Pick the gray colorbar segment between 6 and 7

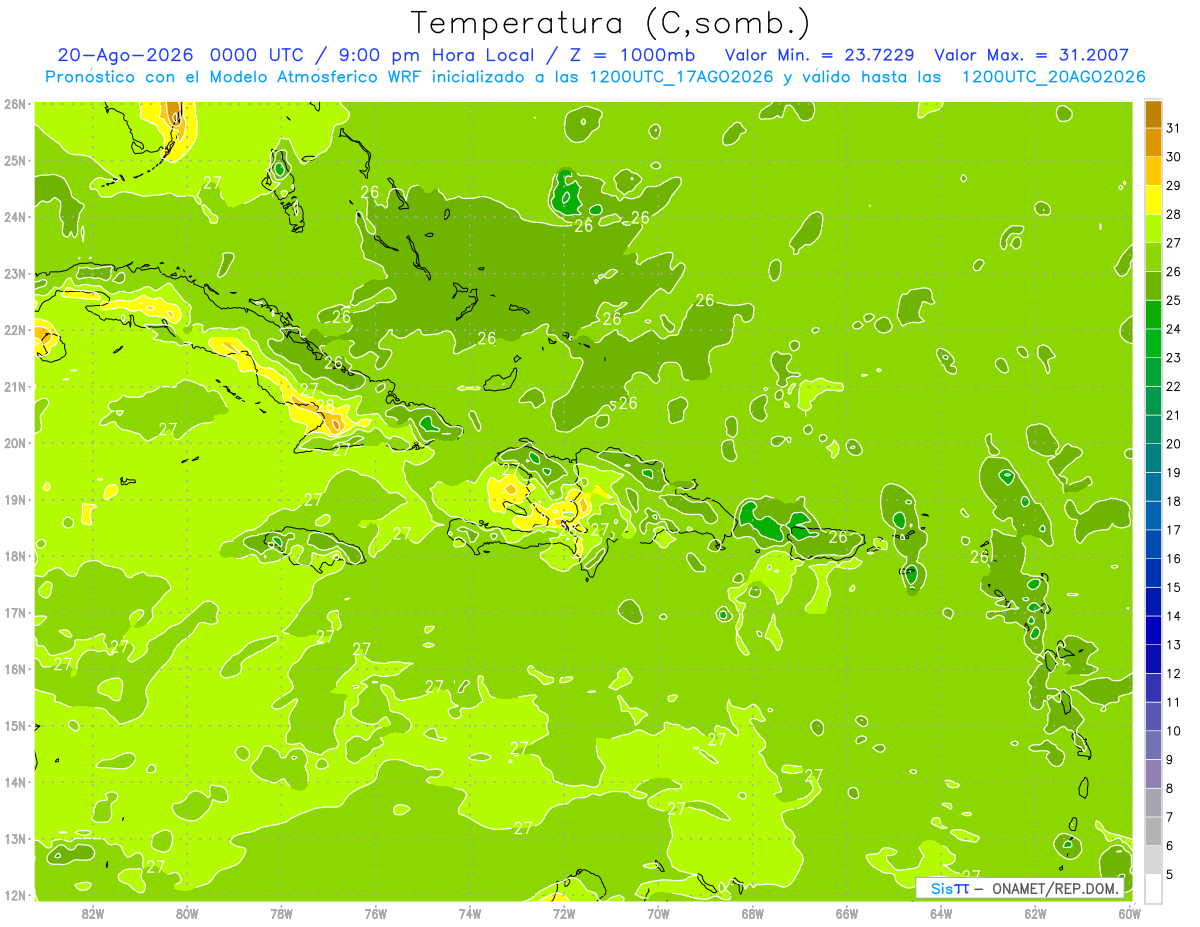tap(1153, 832)
